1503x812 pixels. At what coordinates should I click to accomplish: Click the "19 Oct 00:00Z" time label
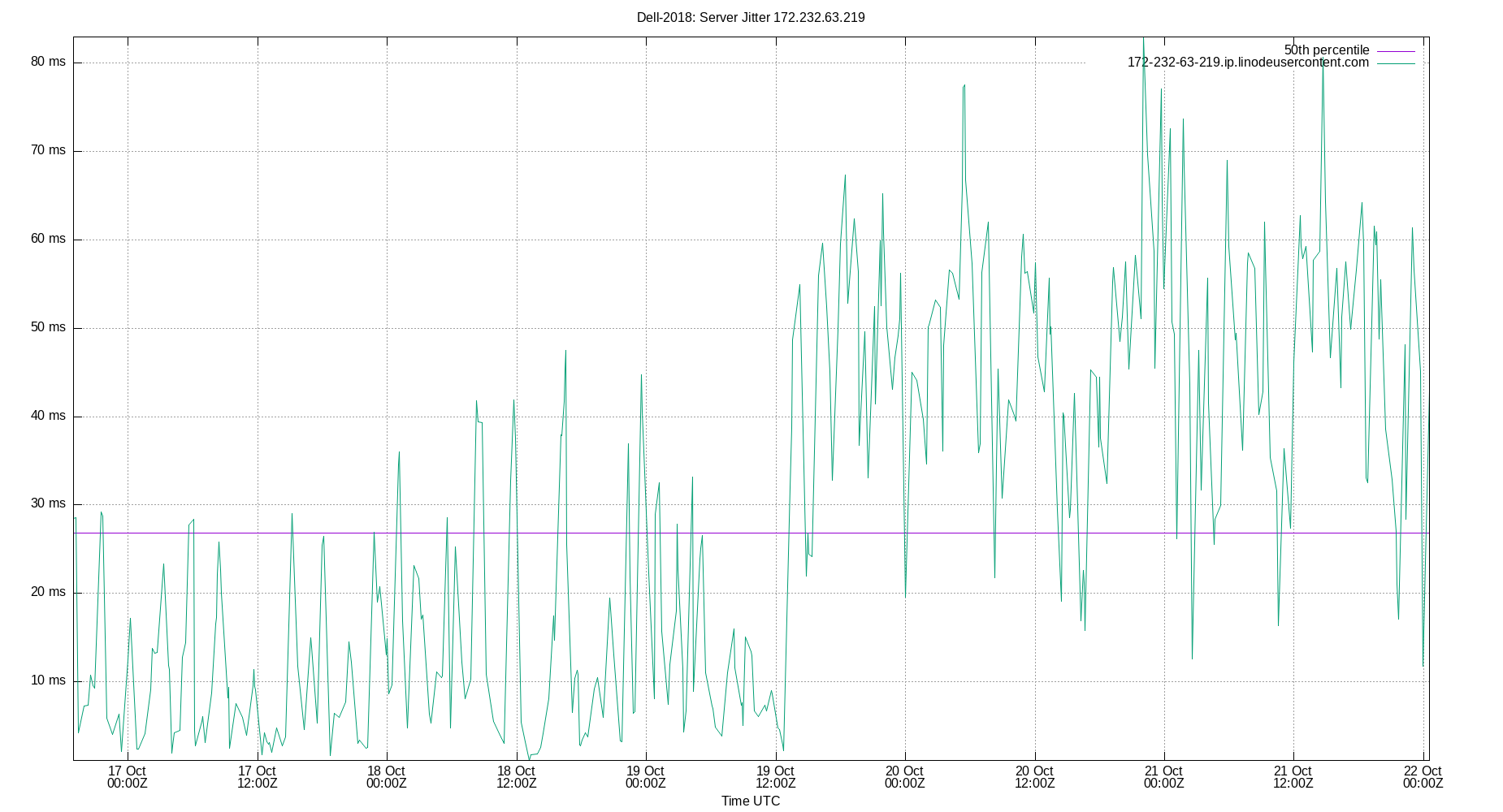(646, 777)
